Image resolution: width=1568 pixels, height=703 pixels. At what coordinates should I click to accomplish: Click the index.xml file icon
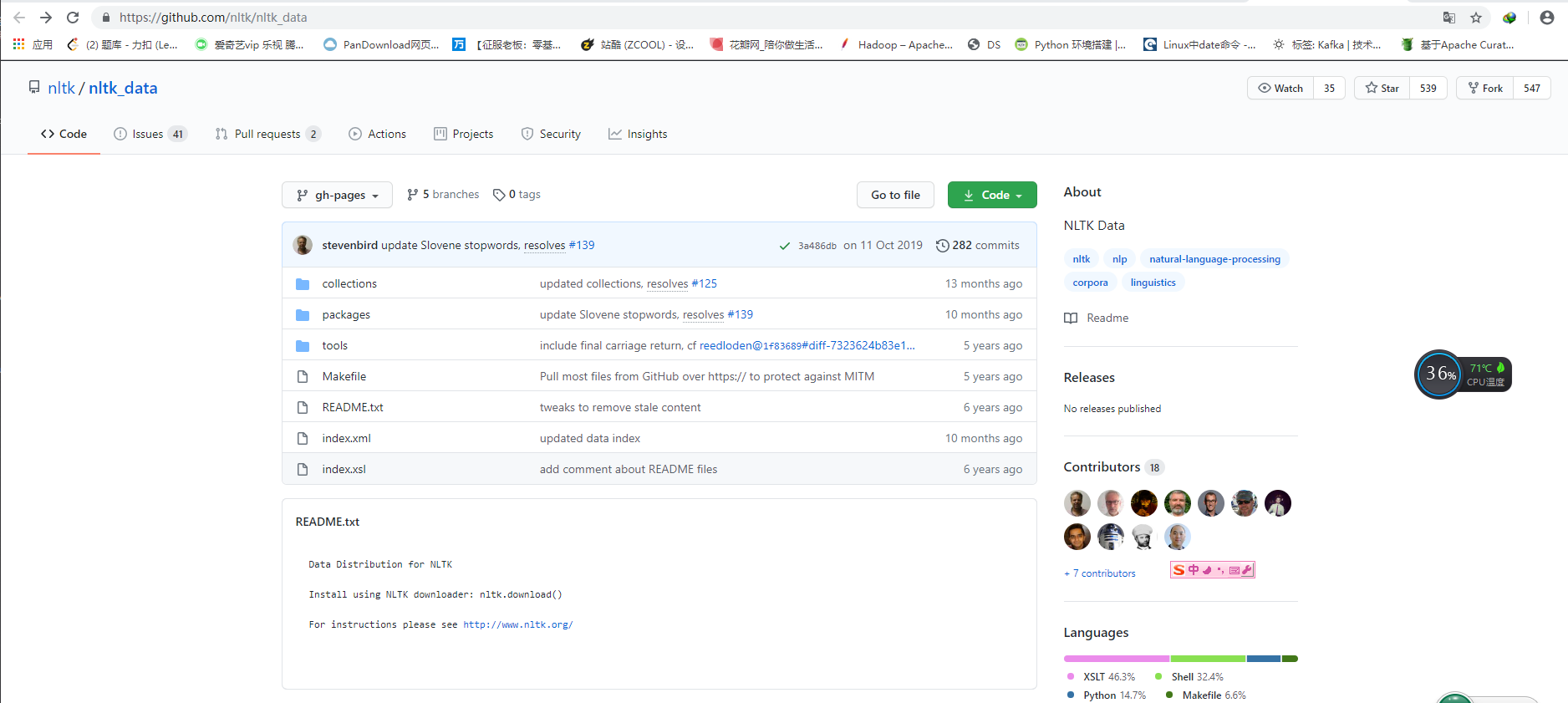303,439
